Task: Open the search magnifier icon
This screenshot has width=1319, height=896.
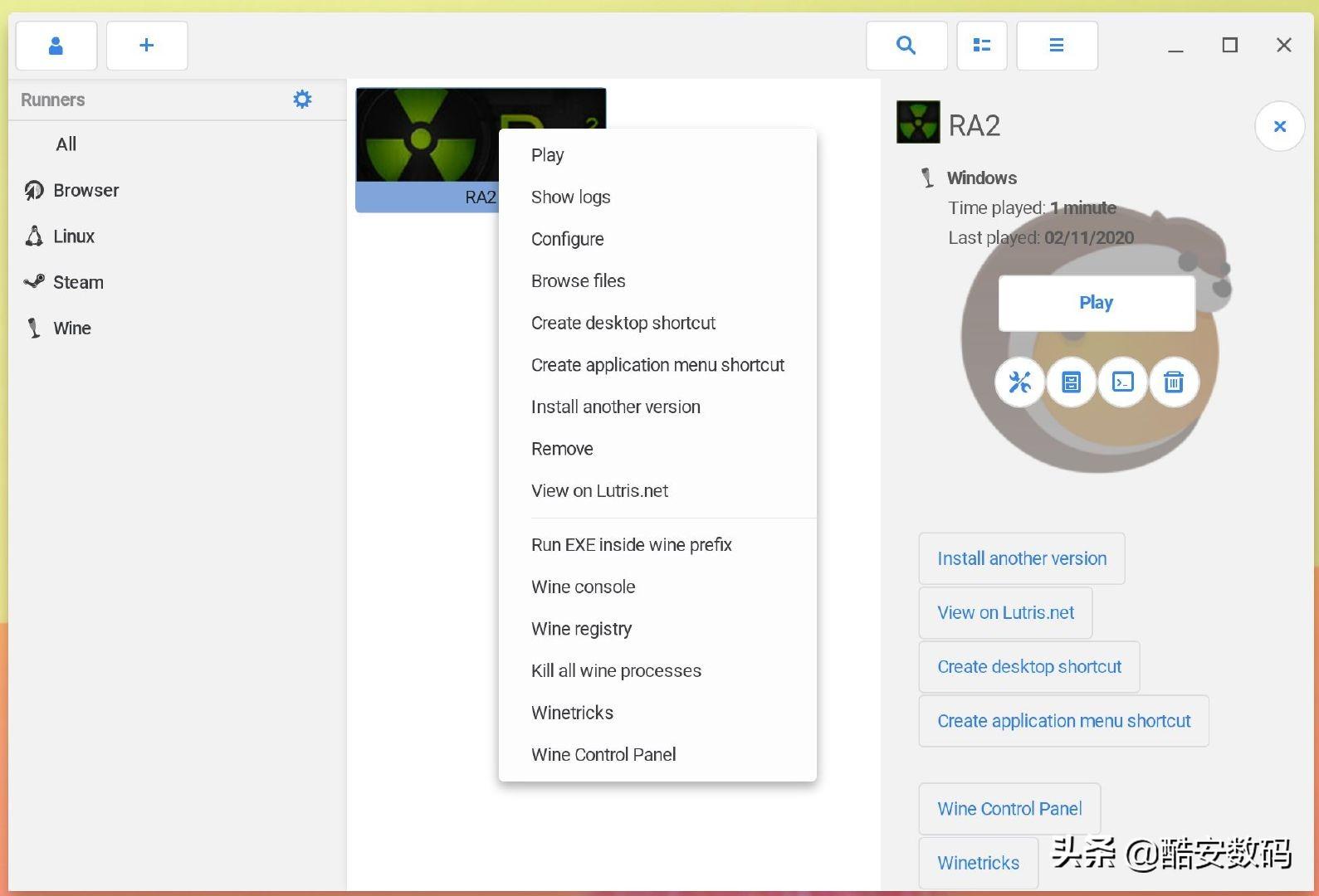Action: click(906, 46)
